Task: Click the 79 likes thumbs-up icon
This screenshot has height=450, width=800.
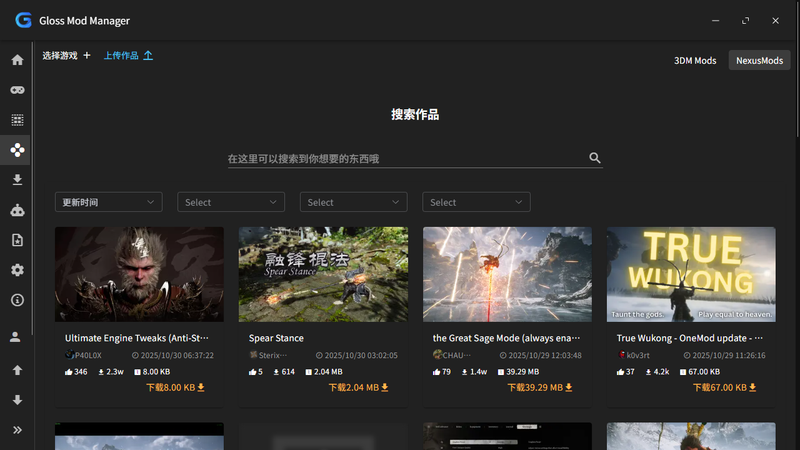Action: pyautogui.click(x=436, y=372)
